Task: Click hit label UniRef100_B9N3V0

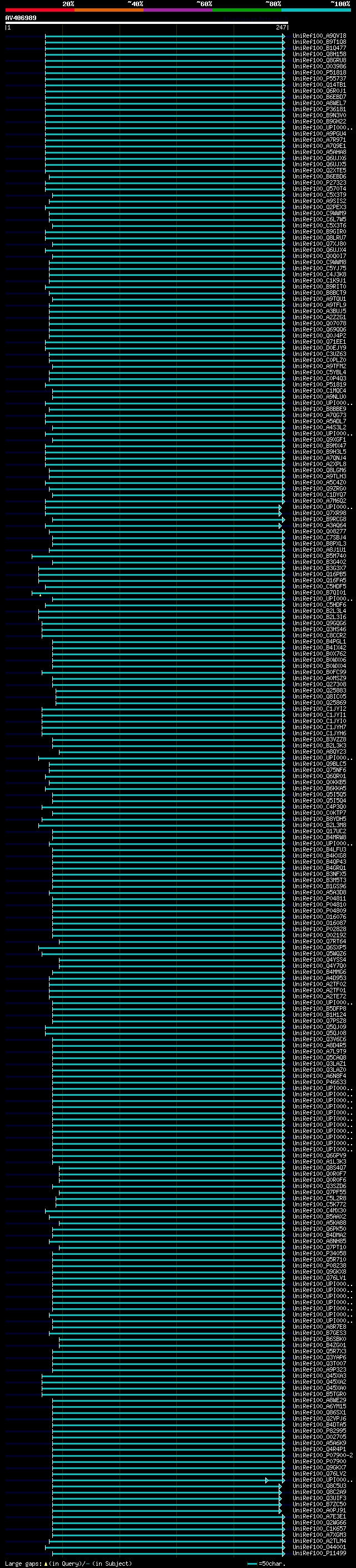Action: tap(319, 115)
